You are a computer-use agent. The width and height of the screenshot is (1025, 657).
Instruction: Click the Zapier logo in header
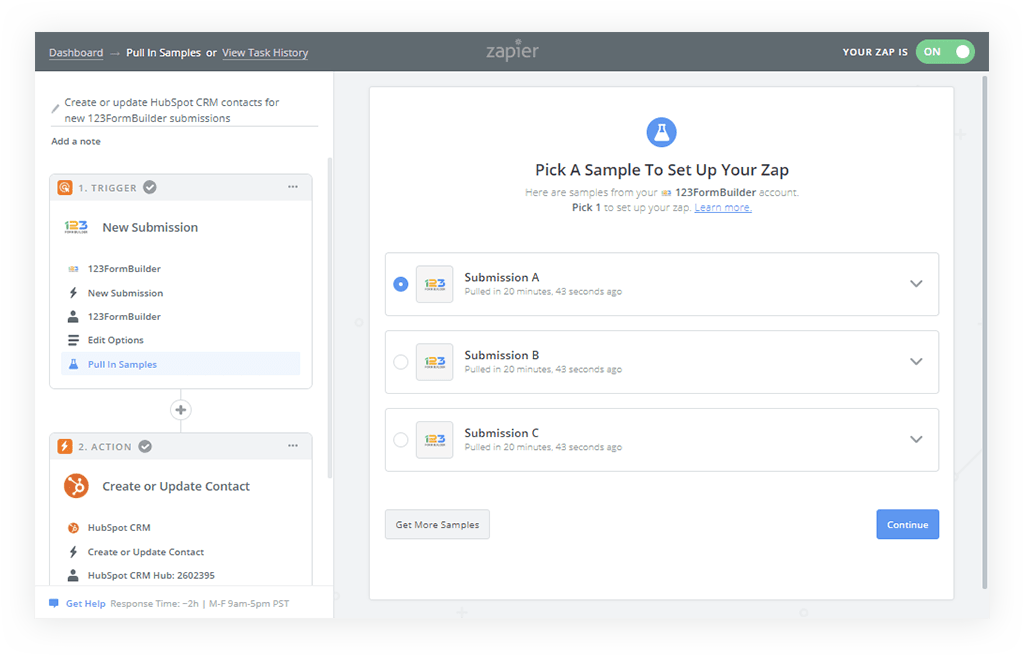pos(512,50)
